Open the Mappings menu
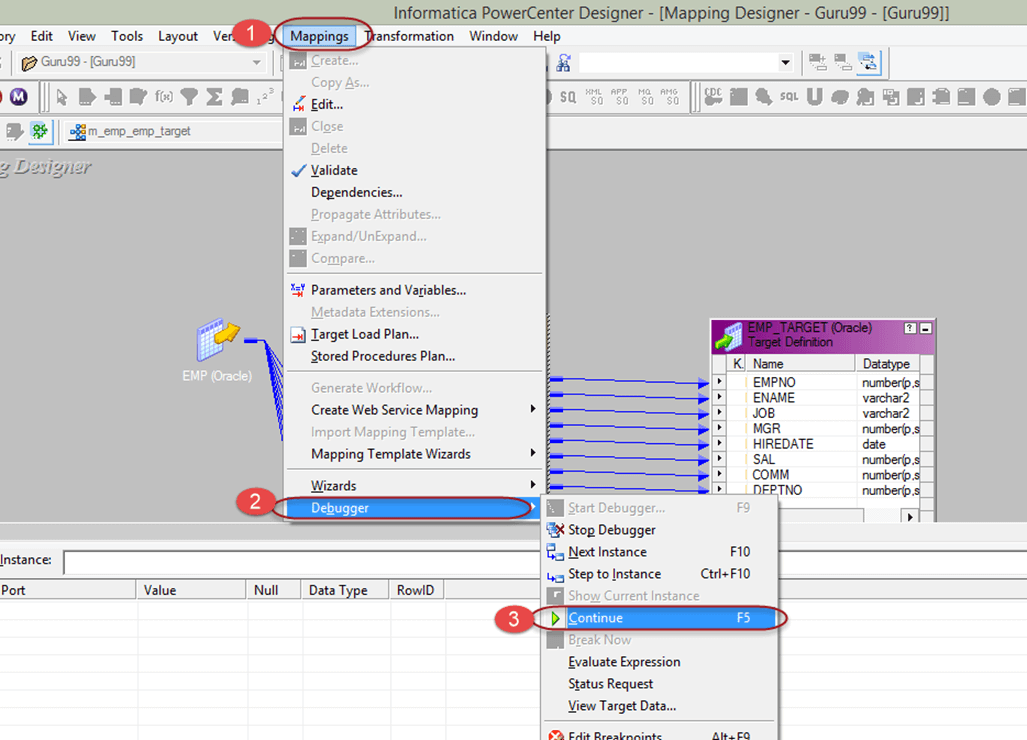The image size is (1027, 740). click(319, 36)
